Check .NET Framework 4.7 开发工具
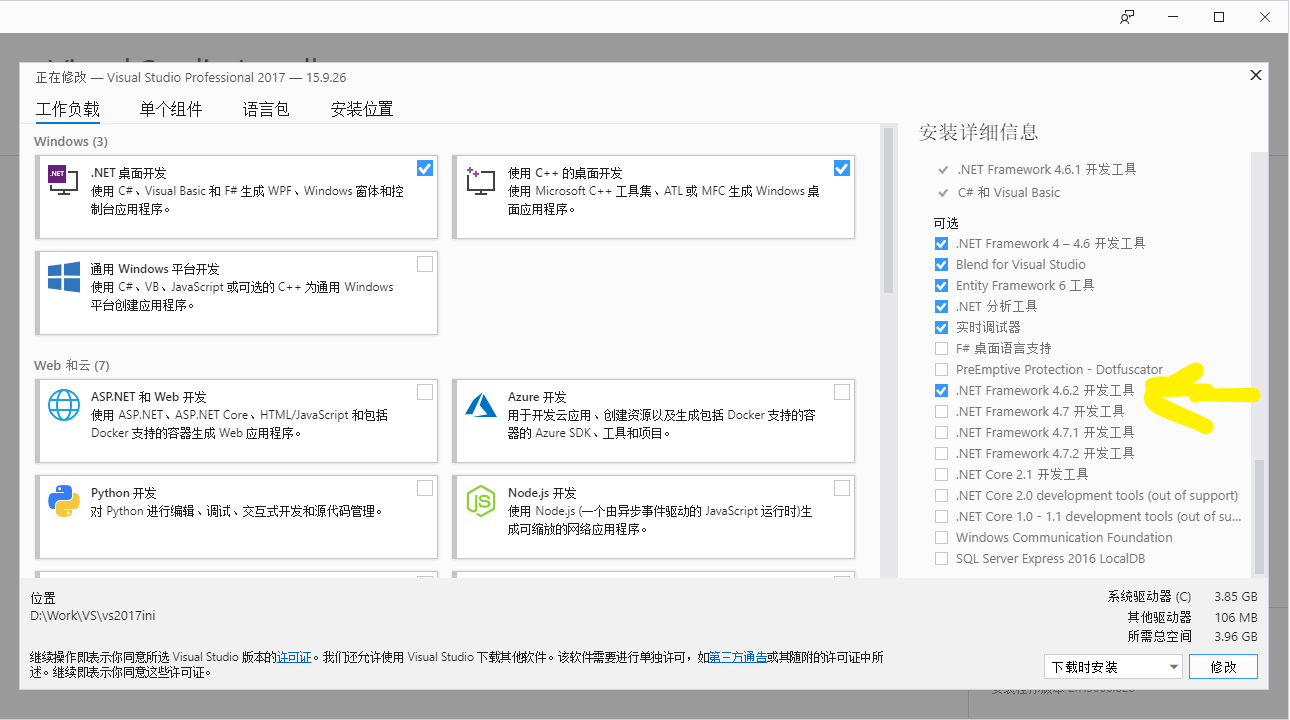The width and height of the screenshot is (1290, 720). click(x=941, y=411)
